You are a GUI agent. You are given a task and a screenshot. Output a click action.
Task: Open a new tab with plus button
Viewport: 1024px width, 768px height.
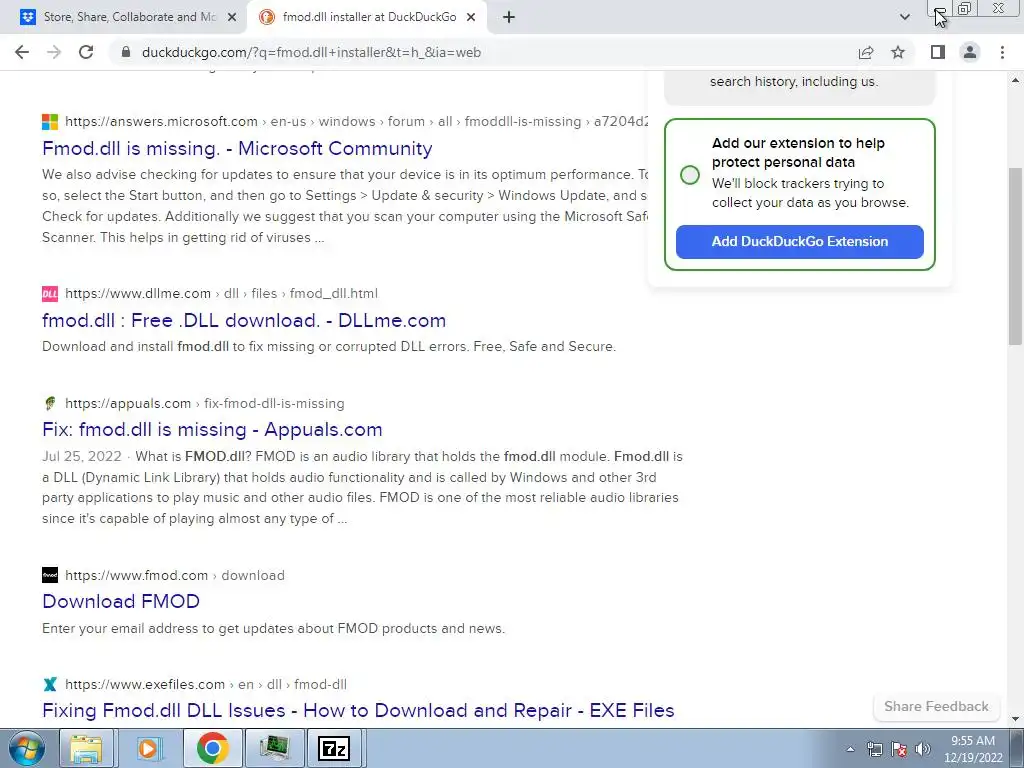[509, 18]
